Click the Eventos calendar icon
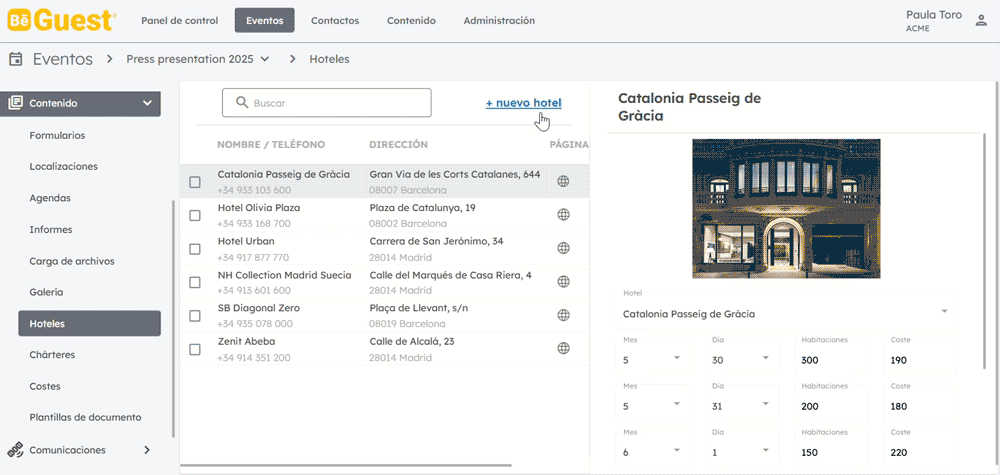The image size is (1000, 475). [x=16, y=59]
